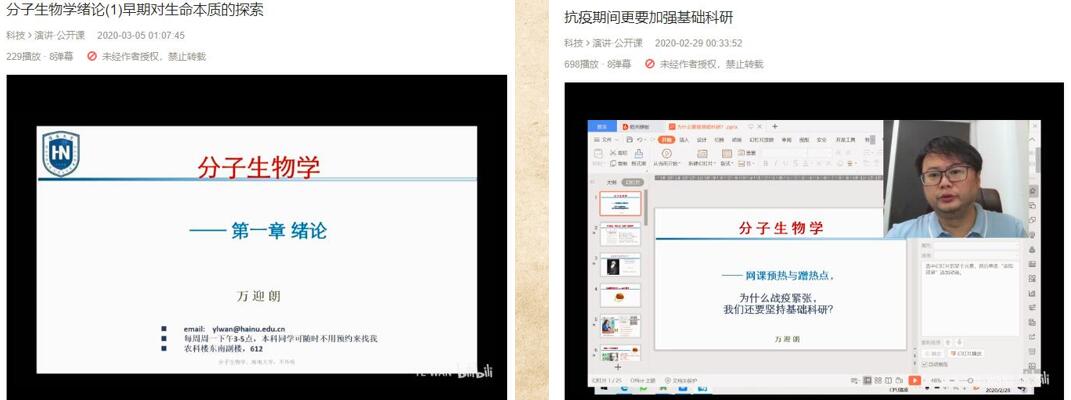This screenshot has width=1071, height=400.
Task: Click 科技 category link above the right video
Action: pos(573,43)
